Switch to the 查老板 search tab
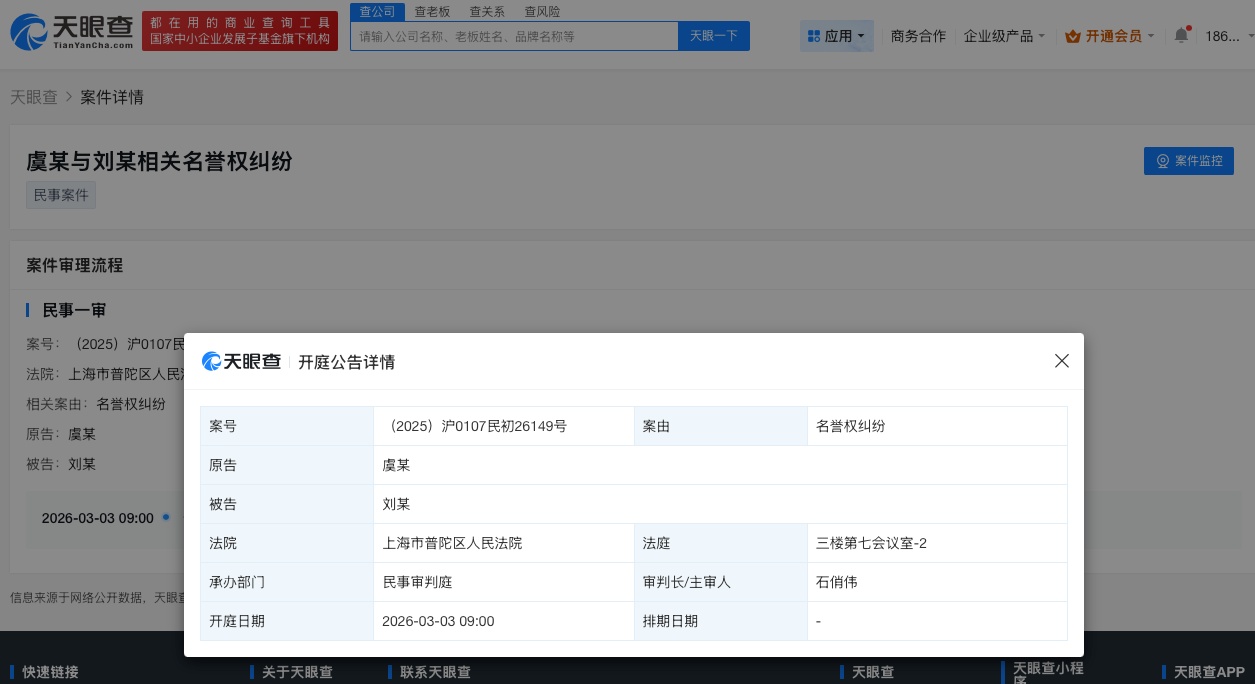This screenshot has width=1255, height=684. tap(432, 11)
